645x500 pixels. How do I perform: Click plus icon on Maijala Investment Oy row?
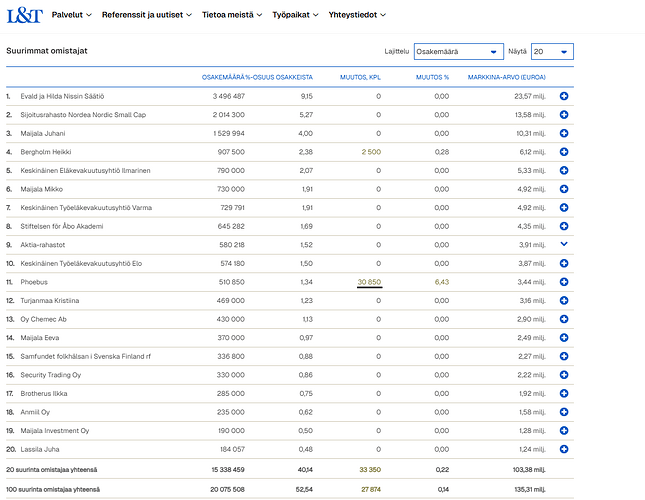coord(564,431)
